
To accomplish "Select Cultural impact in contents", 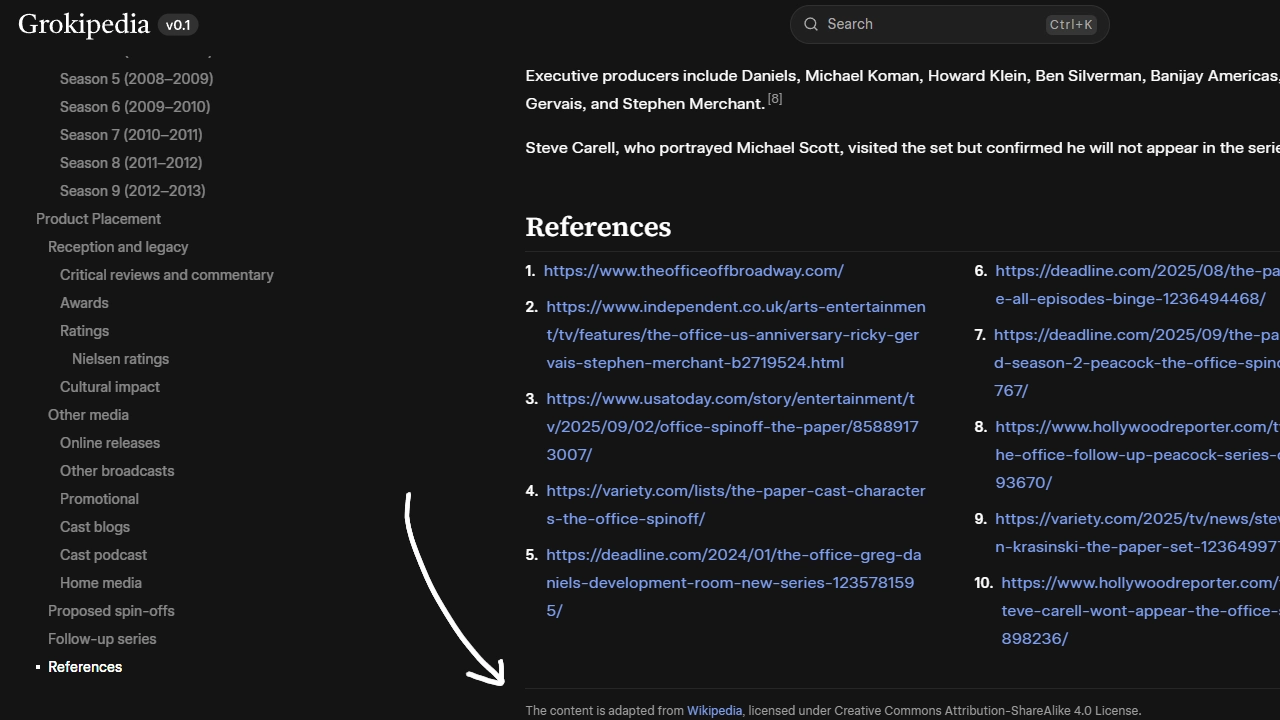I will pos(109,387).
